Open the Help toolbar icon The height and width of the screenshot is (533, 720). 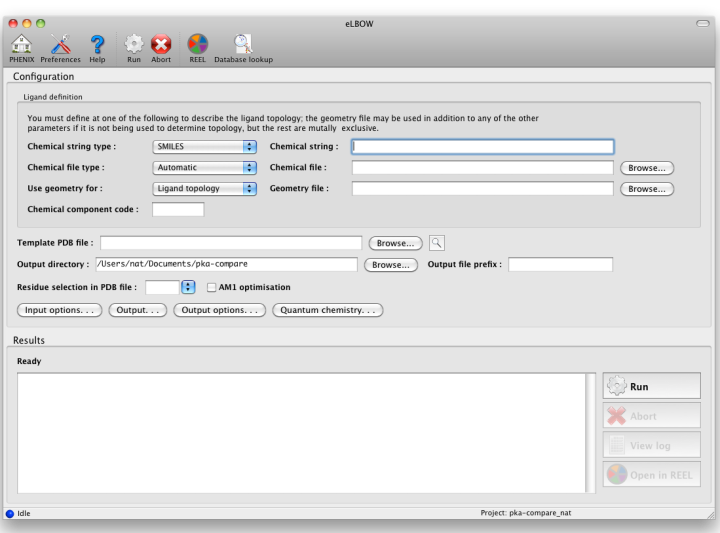tap(97, 43)
